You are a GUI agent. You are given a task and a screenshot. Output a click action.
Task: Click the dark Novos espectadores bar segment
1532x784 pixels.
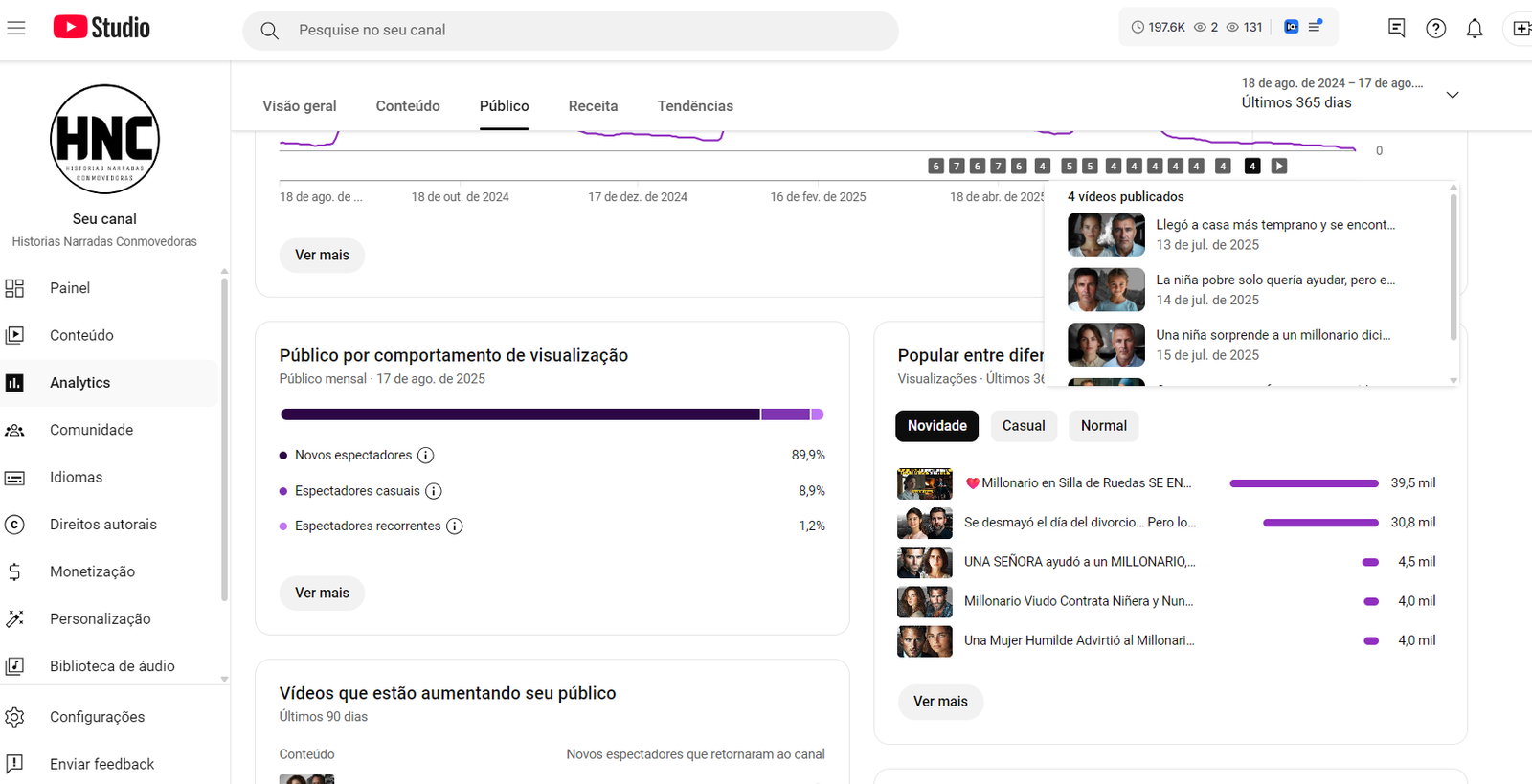click(x=520, y=414)
